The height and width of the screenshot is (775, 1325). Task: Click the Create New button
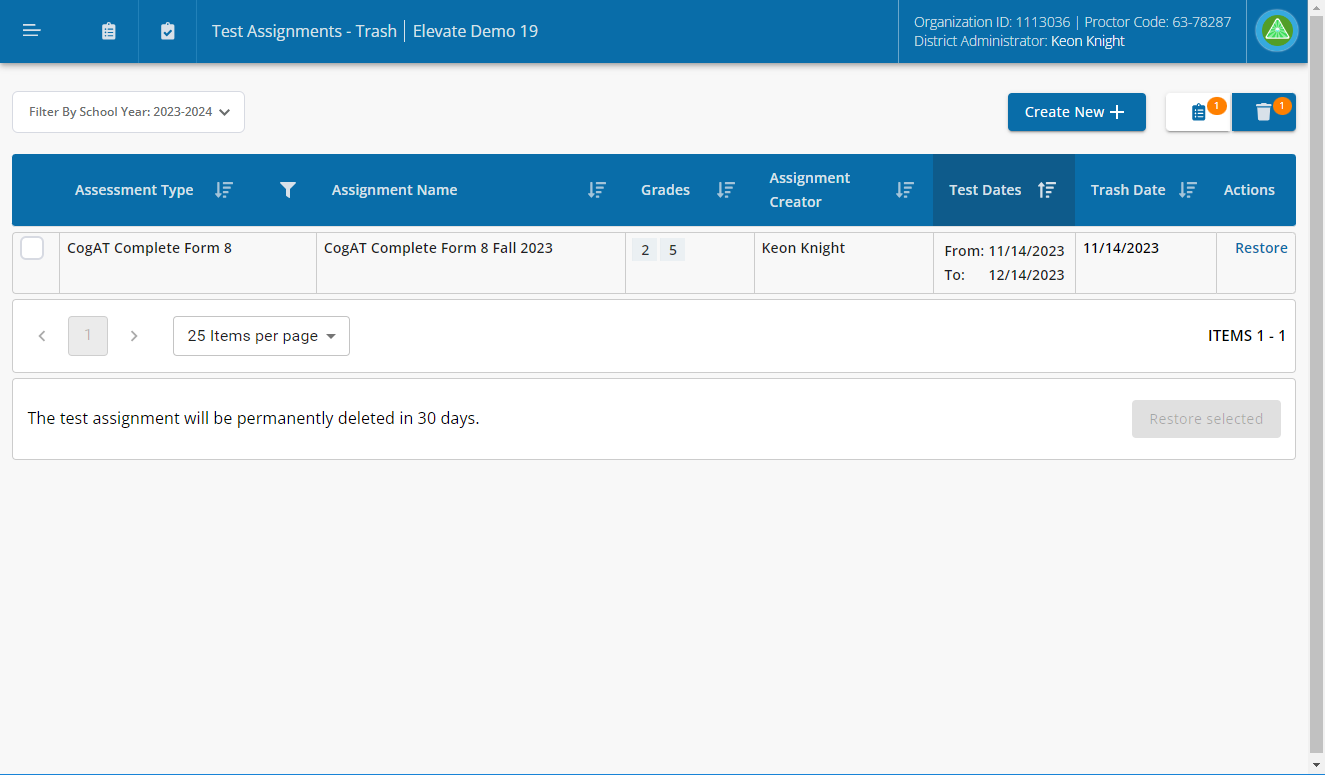[1076, 112]
